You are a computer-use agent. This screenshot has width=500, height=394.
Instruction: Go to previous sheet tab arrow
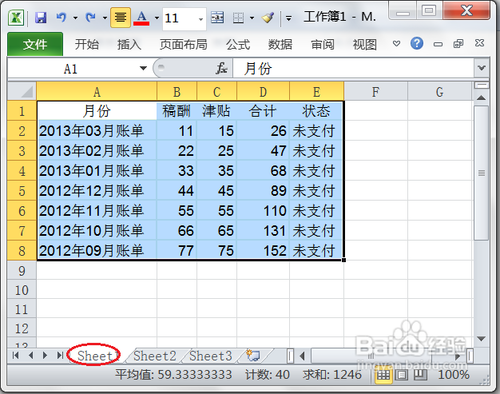click(x=31, y=355)
